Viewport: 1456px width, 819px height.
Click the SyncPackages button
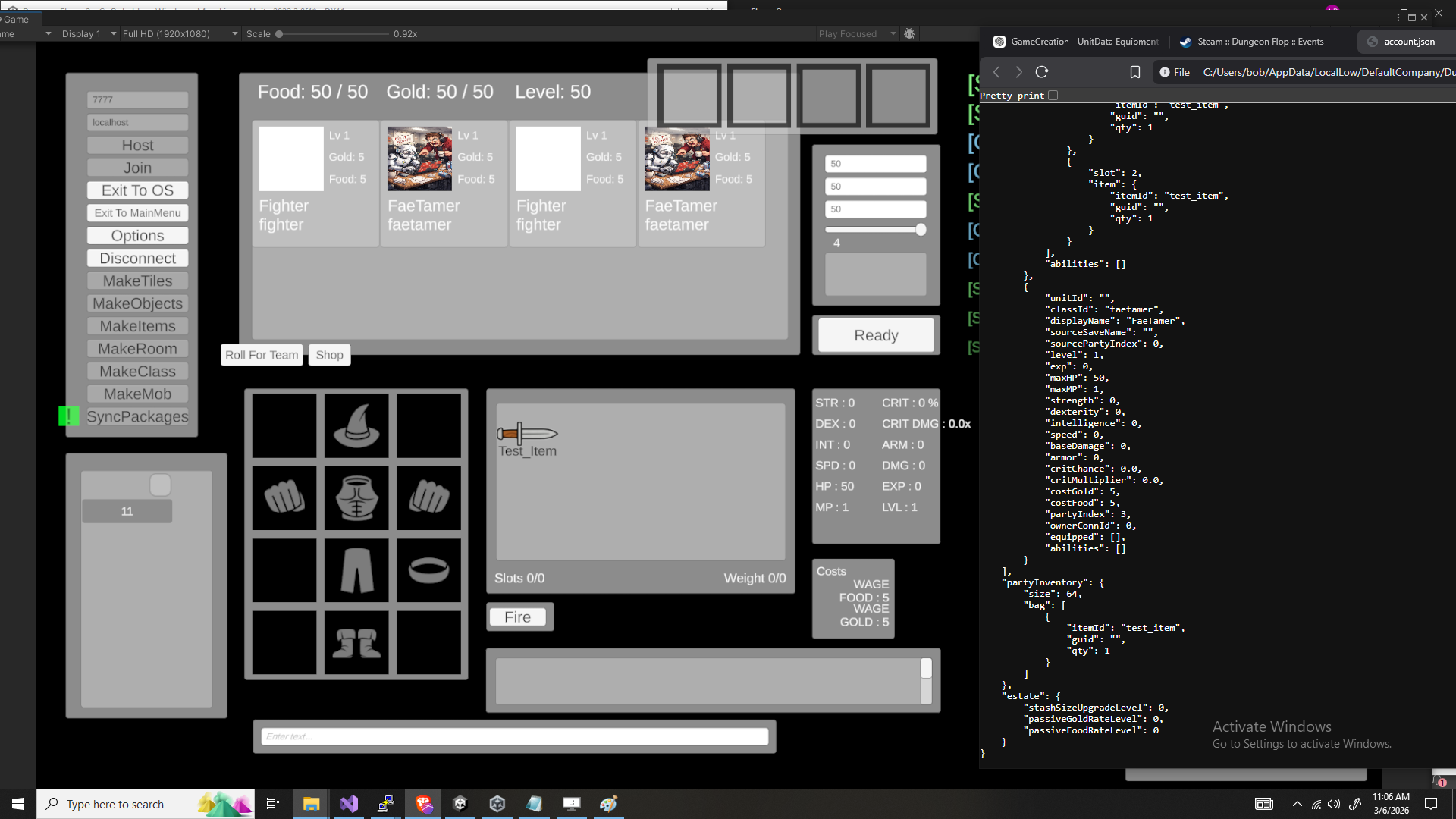pyautogui.click(x=137, y=416)
